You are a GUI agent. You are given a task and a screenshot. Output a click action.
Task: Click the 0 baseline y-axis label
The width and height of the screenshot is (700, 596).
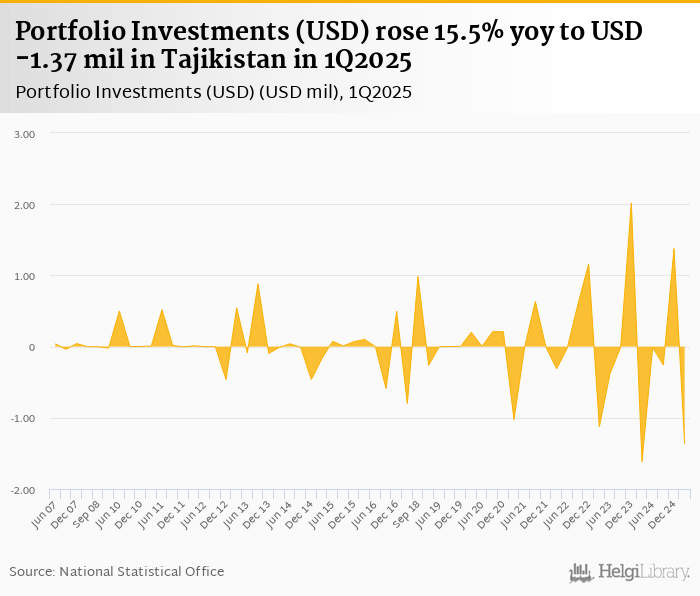point(31,348)
